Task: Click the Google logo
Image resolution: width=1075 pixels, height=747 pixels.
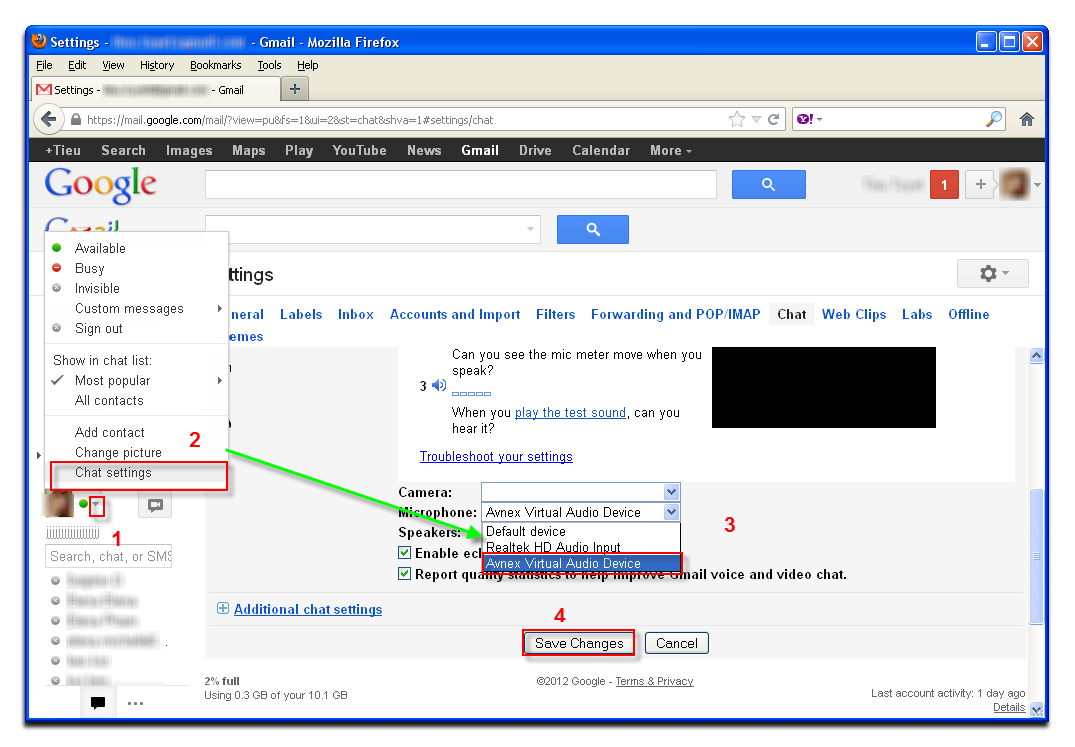Action: click(x=101, y=185)
